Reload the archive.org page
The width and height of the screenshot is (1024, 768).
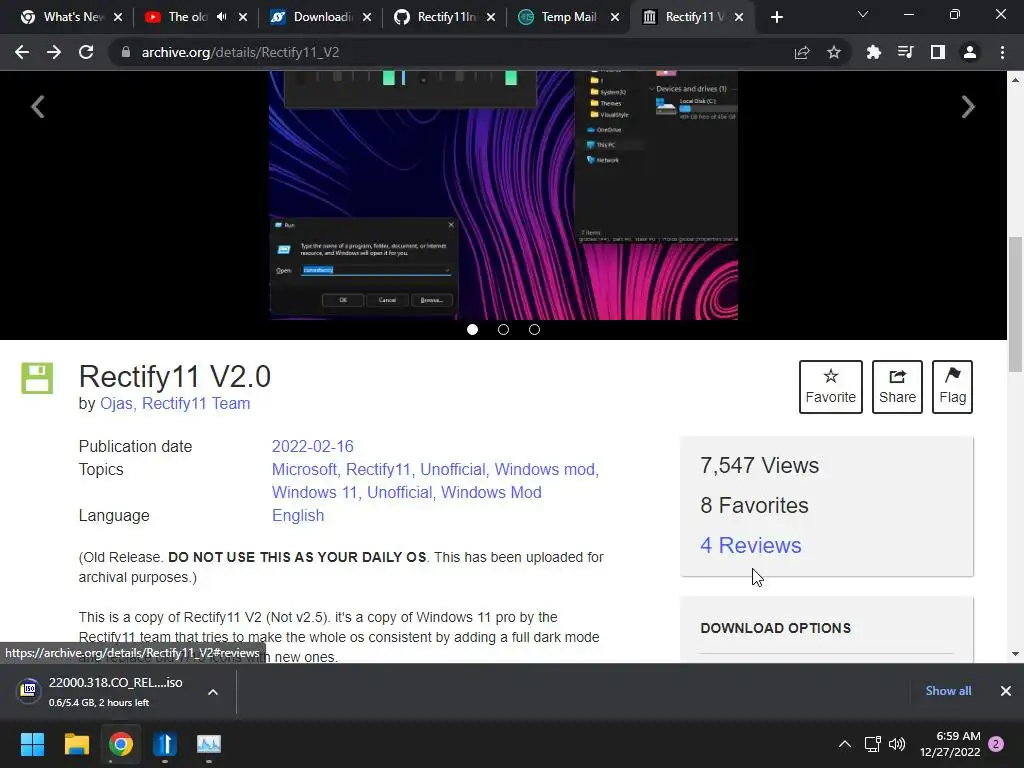(86, 52)
